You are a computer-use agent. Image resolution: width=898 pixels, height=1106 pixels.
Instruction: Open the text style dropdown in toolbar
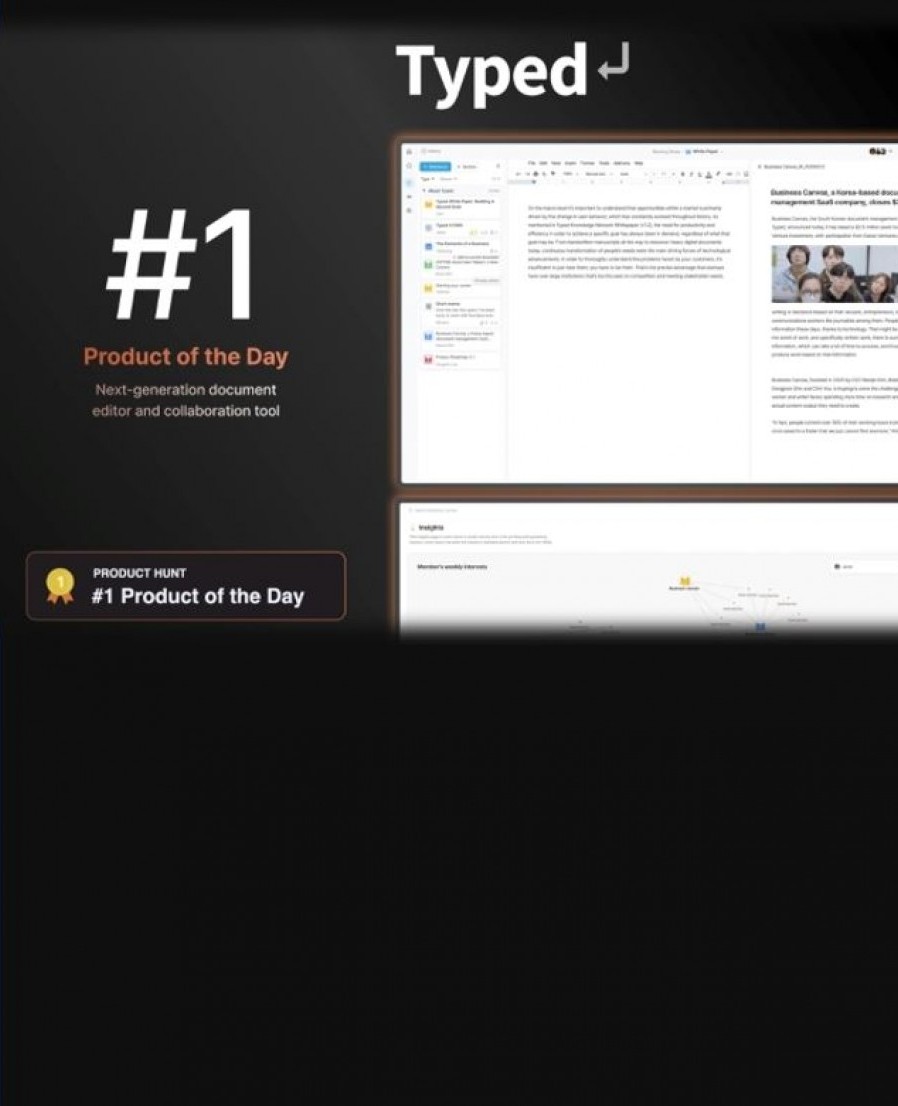tap(597, 174)
